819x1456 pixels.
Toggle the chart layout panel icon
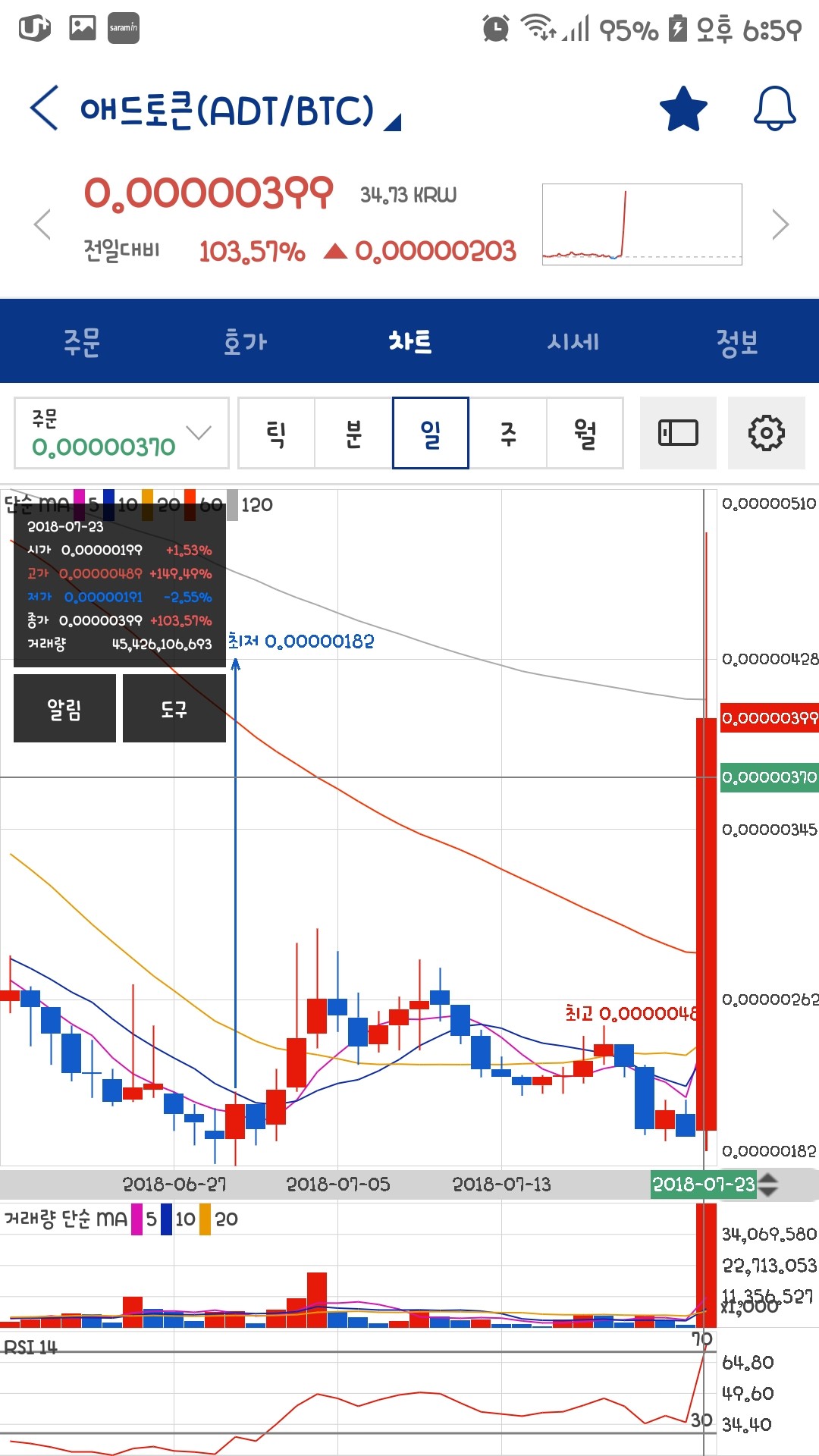tap(678, 433)
